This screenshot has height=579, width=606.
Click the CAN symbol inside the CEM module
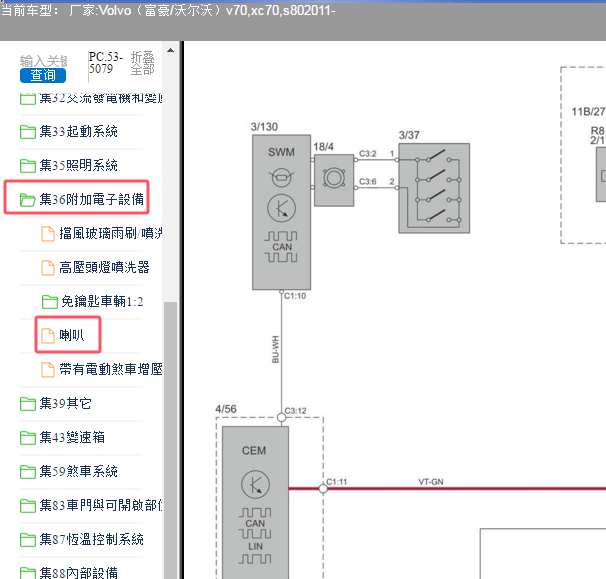255,523
